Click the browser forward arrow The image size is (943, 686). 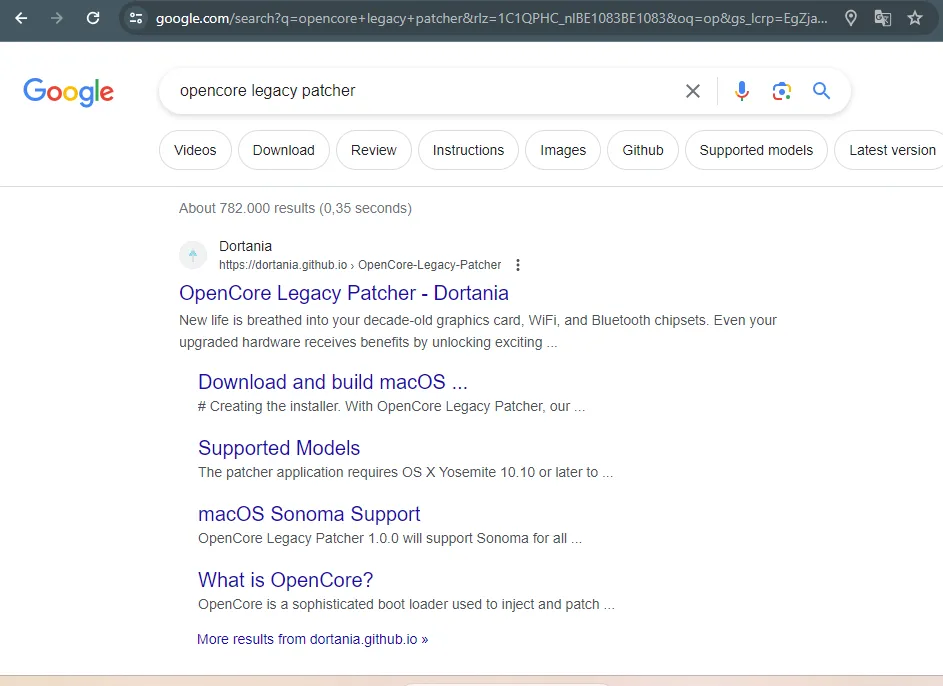coord(57,19)
